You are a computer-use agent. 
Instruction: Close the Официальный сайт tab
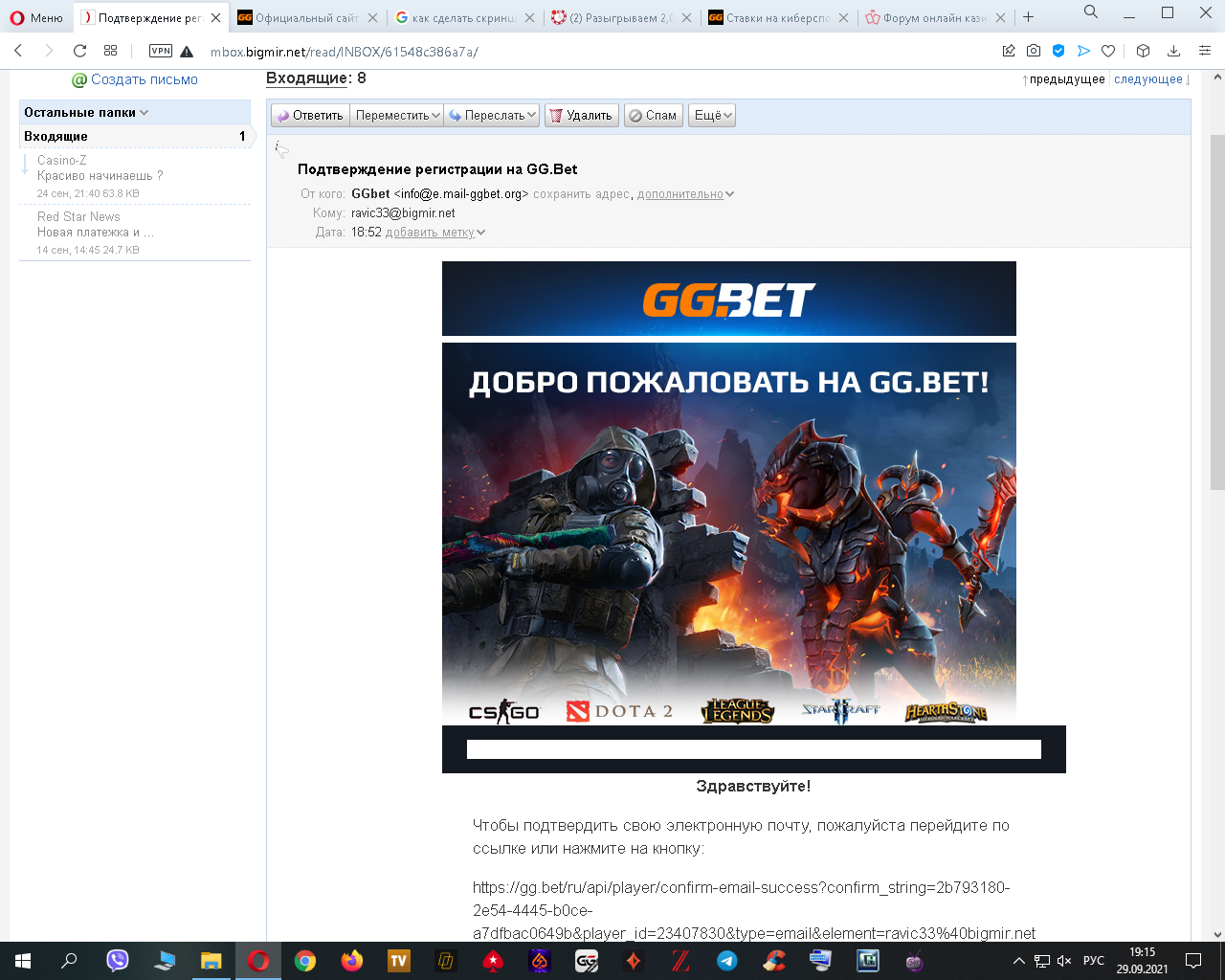[x=372, y=17]
